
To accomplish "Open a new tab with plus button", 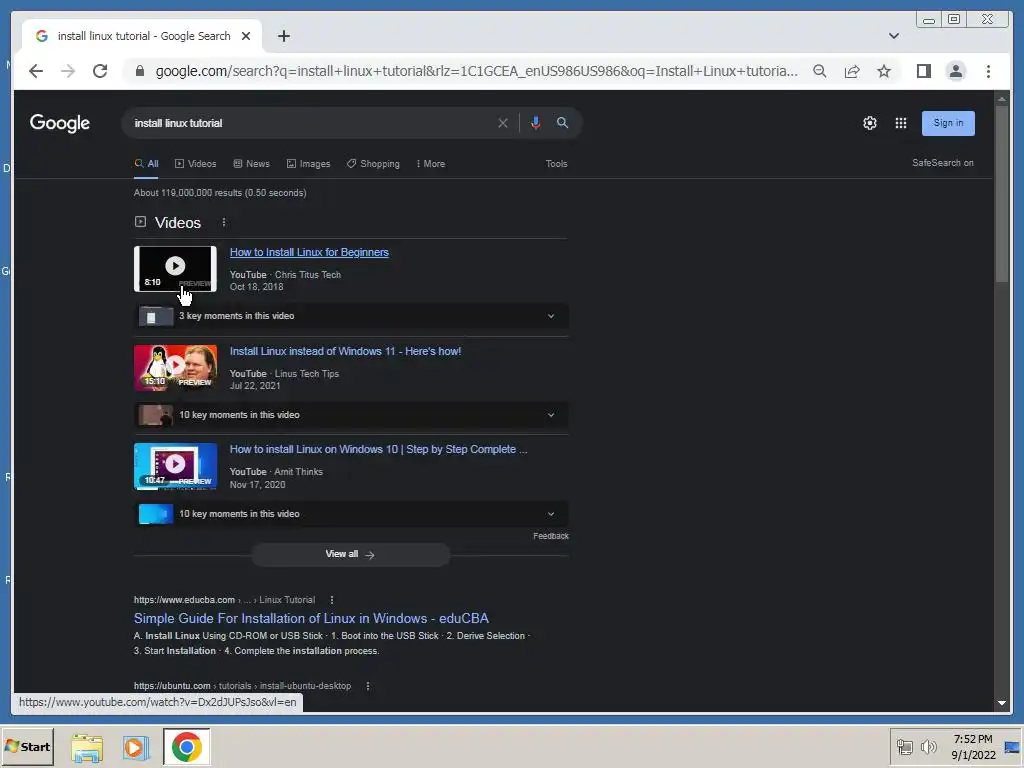I will tap(283, 36).
